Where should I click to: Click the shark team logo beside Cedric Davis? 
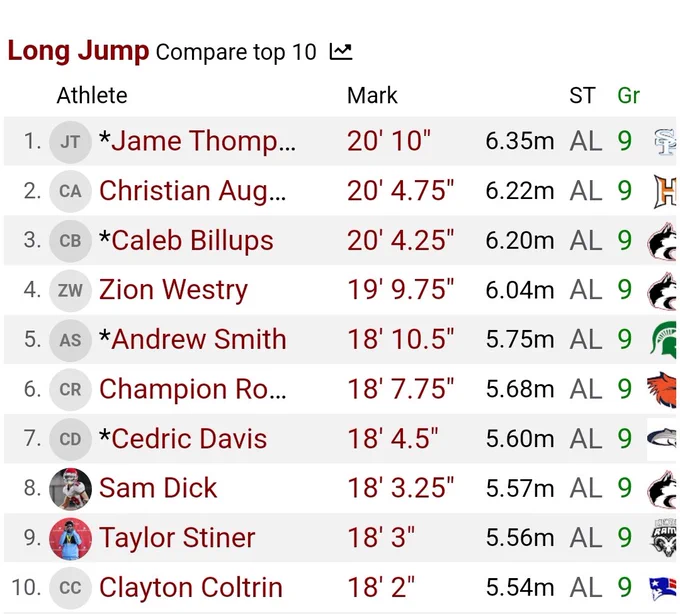(x=662, y=438)
